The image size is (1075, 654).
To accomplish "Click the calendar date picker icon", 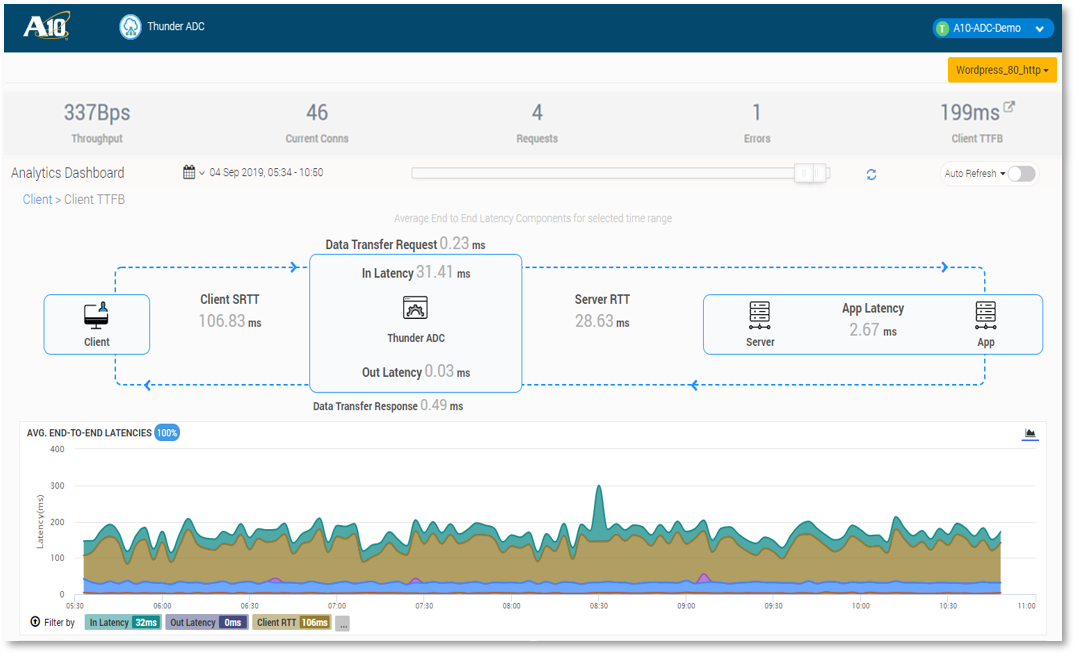I will pyautogui.click(x=189, y=172).
